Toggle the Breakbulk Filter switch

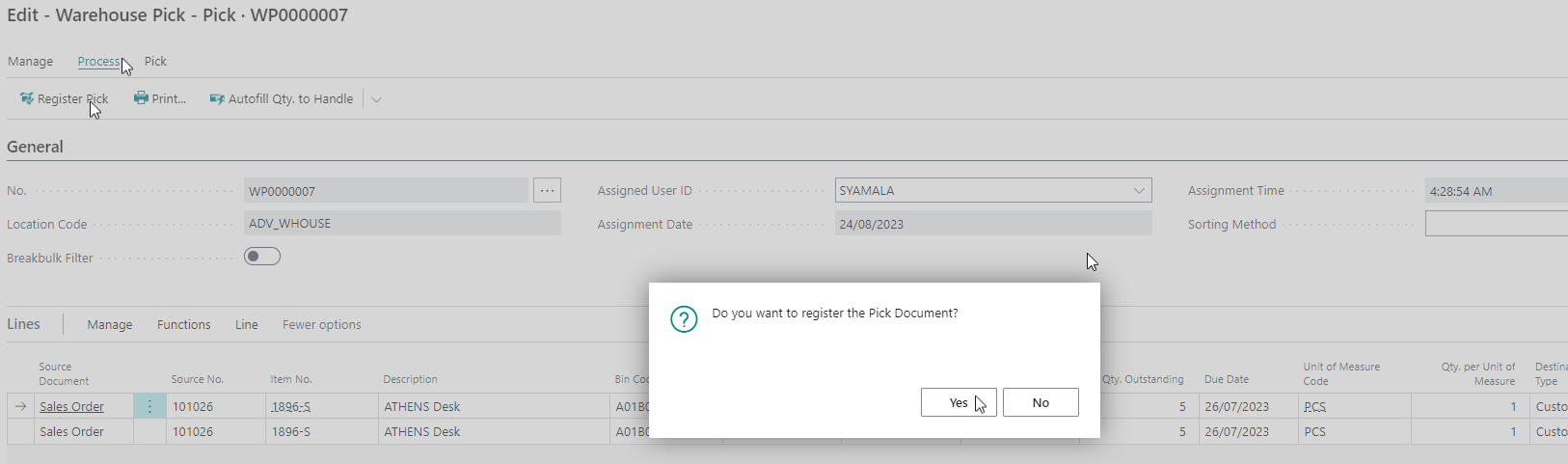[x=262, y=257]
